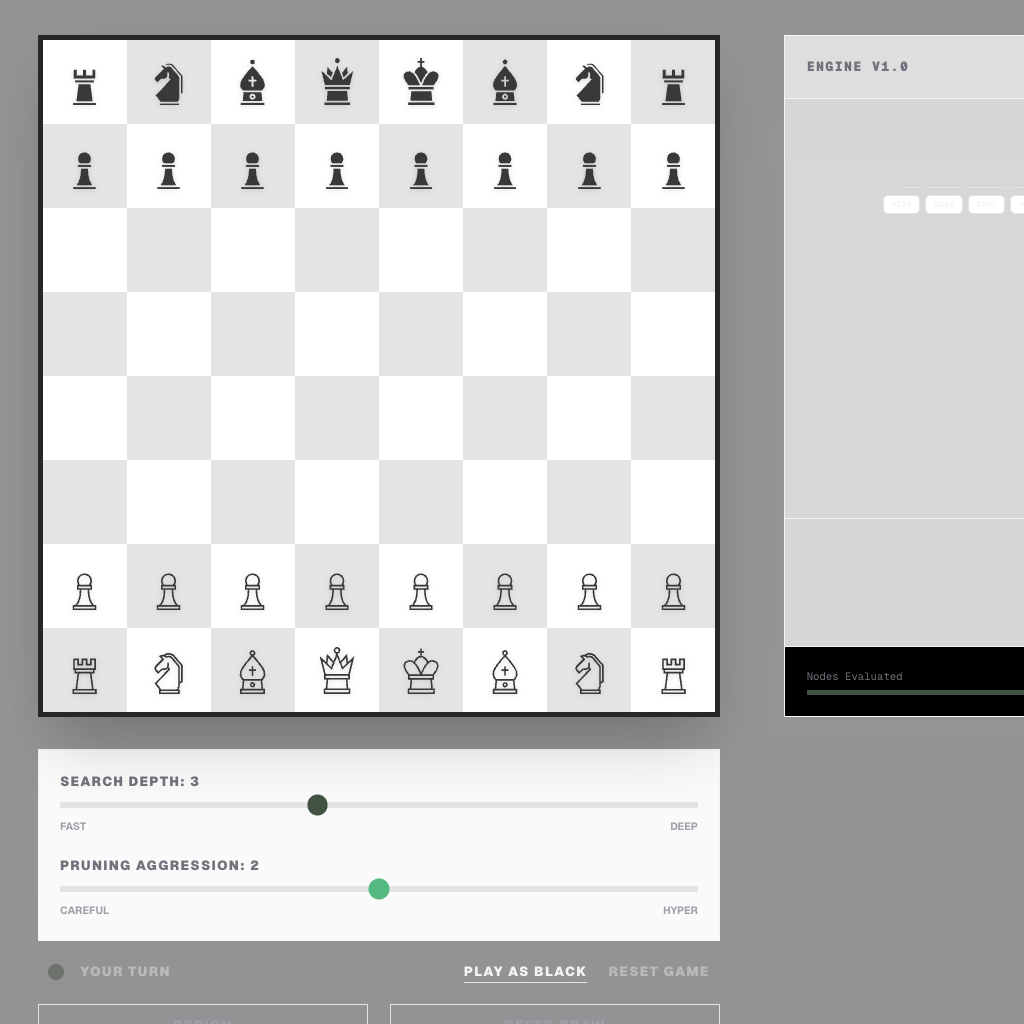Viewport: 1024px width, 1024px height.
Task: Select the black pawn on e7
Action: point(421,166)
